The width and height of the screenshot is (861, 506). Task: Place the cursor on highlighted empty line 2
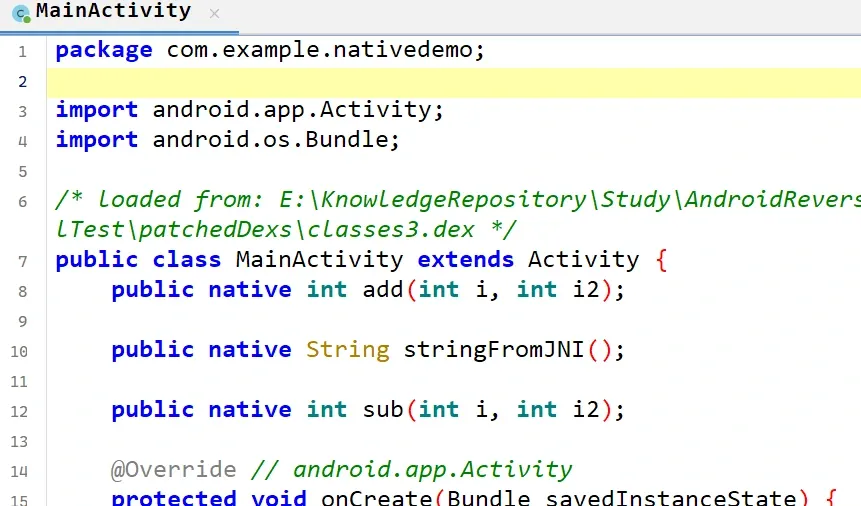click(x=454, y=82)
